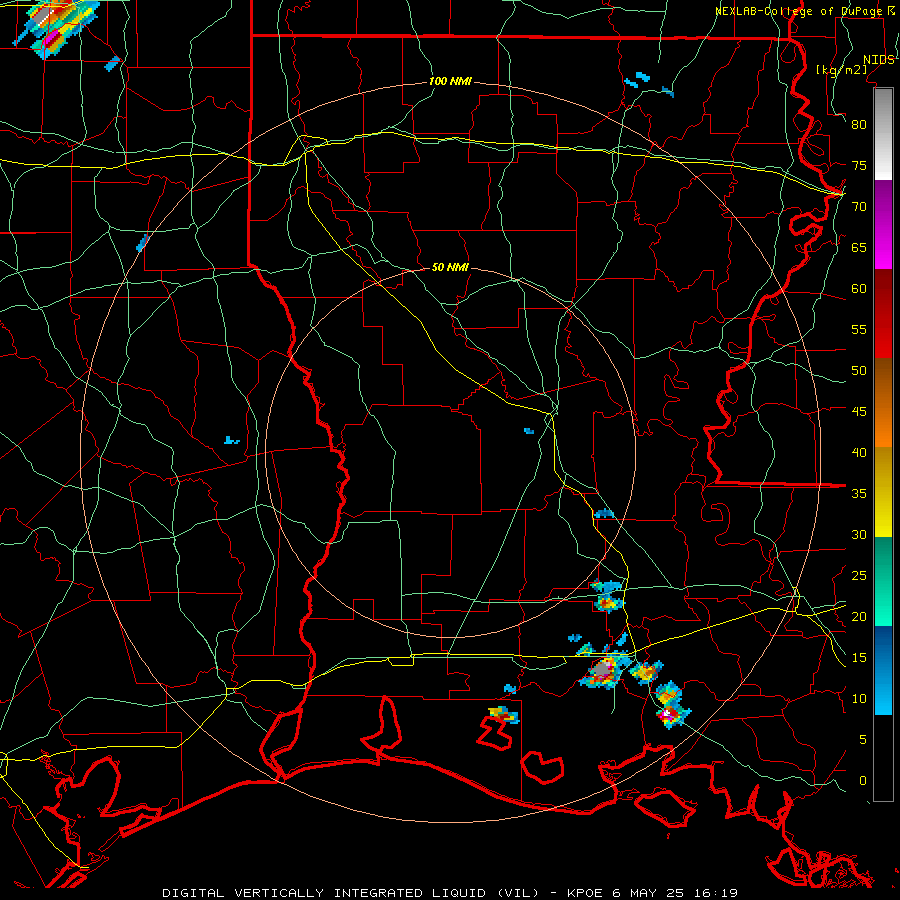Select the yellow segment of the VIL scale
The height and width of the screenshot is (900, 900).
pos(883,492)
